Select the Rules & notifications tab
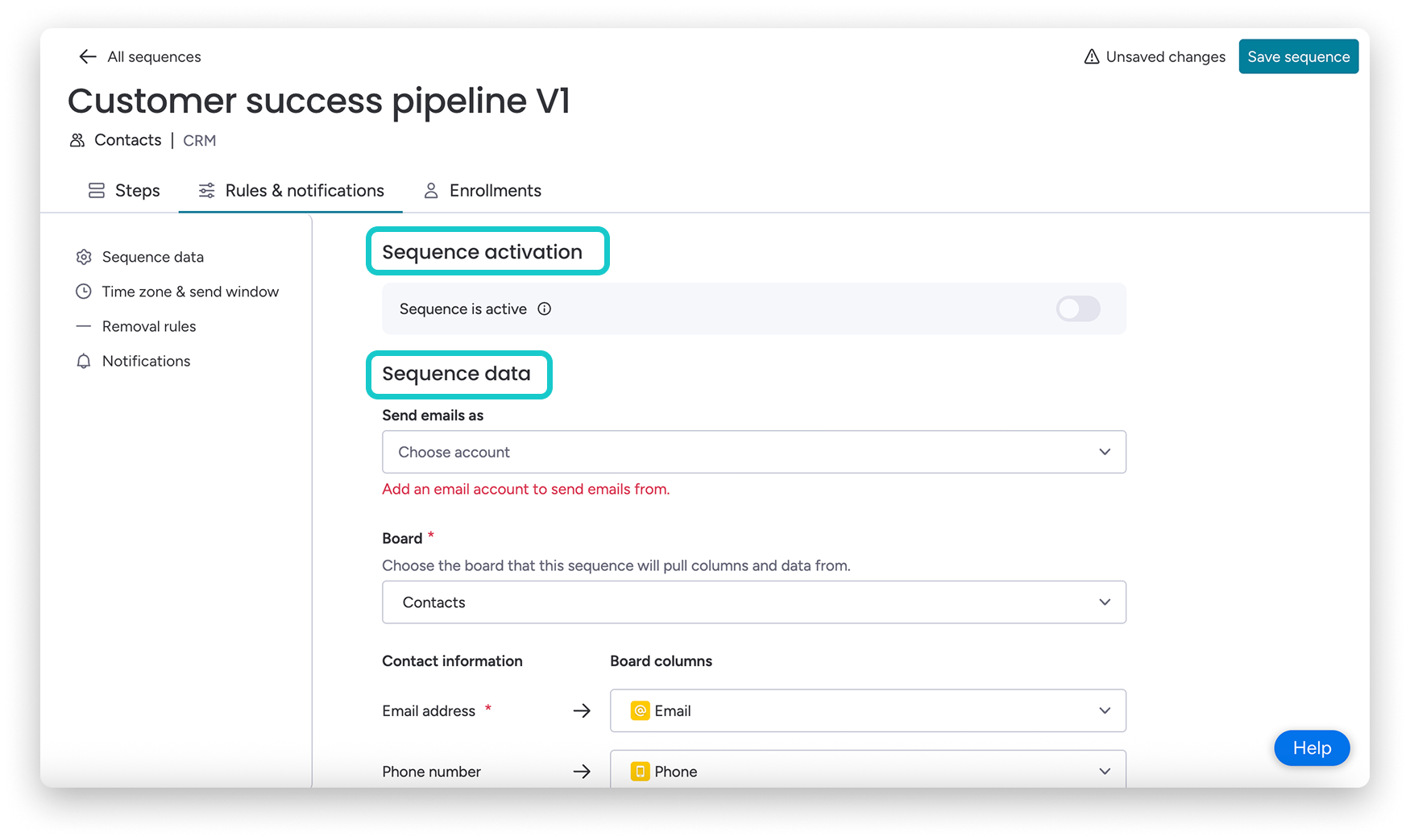The image size is (1410, 840). (x=291, y=191)
